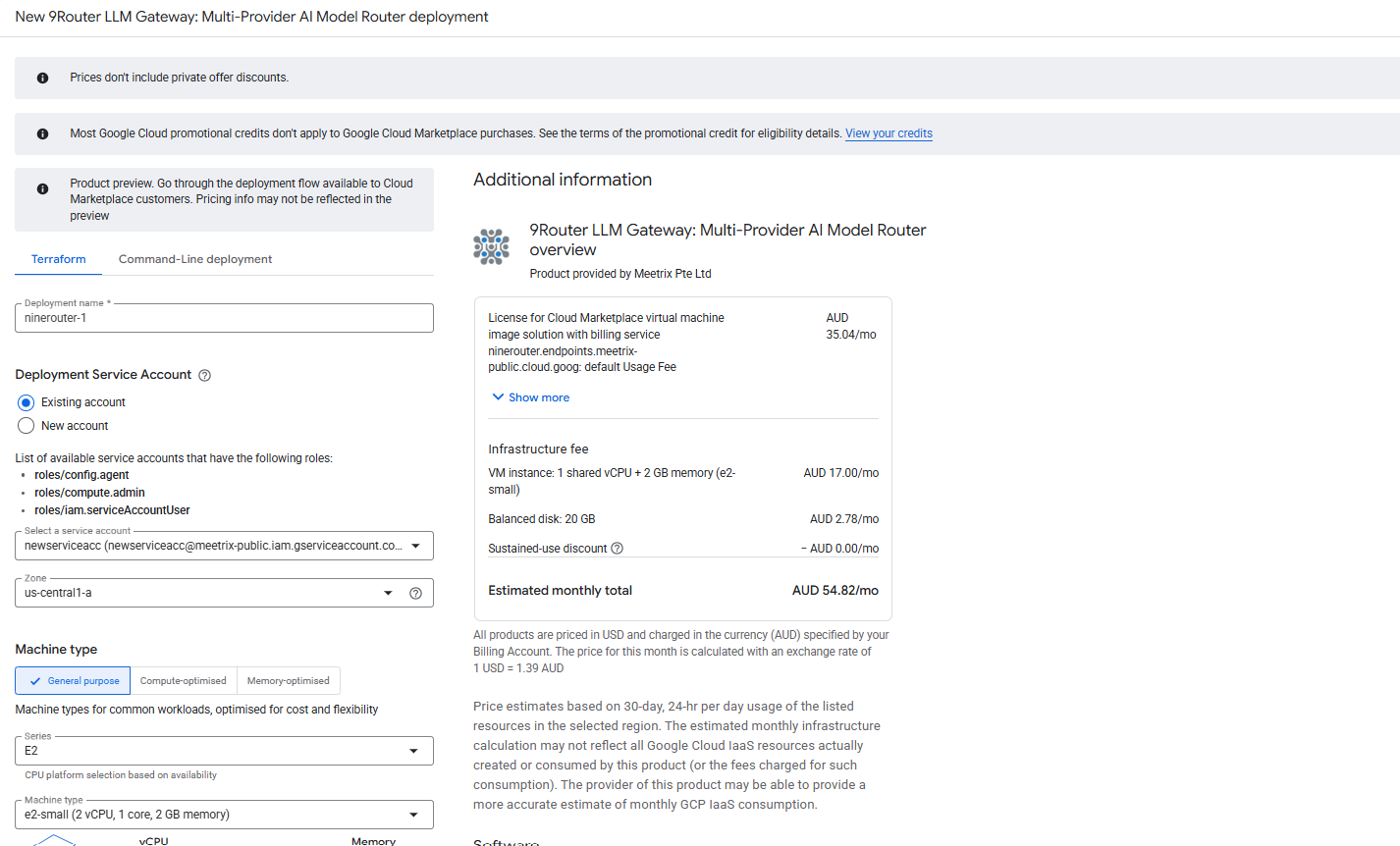Click the – AUD 0.00/mo sustained-use discount value
Viewport: 1400px width, 846px height.
click(839, 549)
